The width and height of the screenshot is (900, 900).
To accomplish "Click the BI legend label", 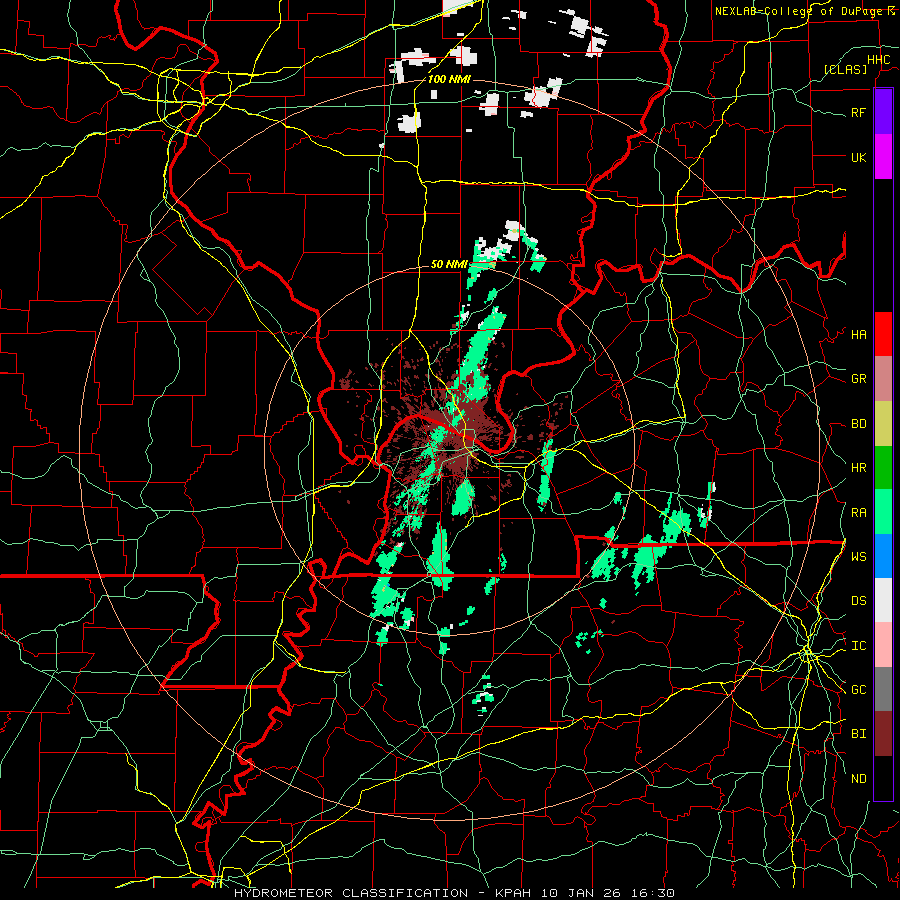I will (858, 734).
